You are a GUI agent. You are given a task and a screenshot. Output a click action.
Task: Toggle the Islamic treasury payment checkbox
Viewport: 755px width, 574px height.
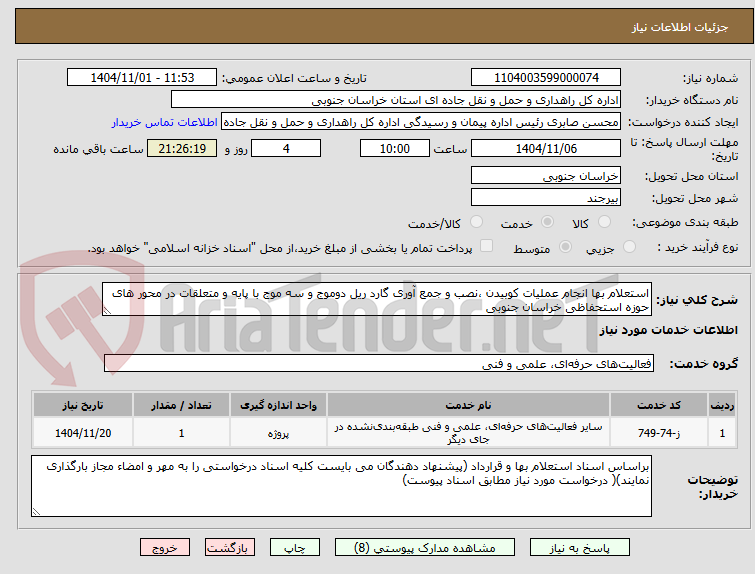487,246
